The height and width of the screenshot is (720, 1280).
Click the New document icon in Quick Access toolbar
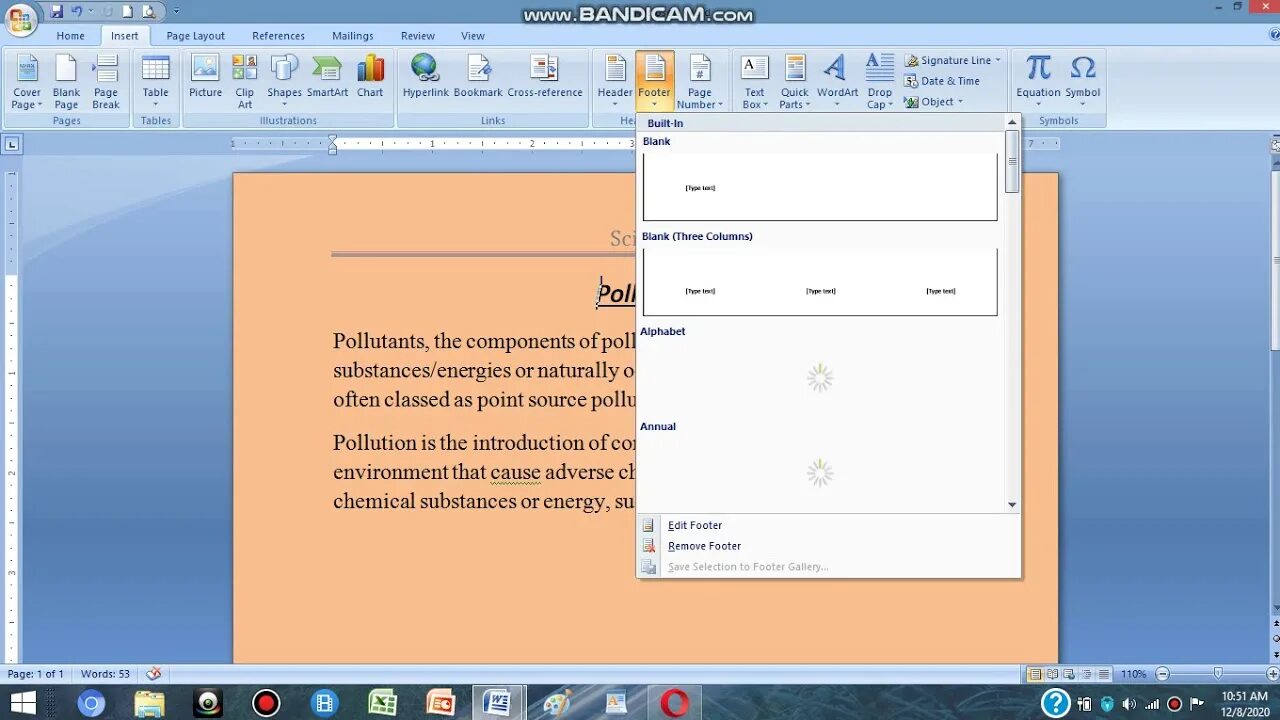[127, 11]
